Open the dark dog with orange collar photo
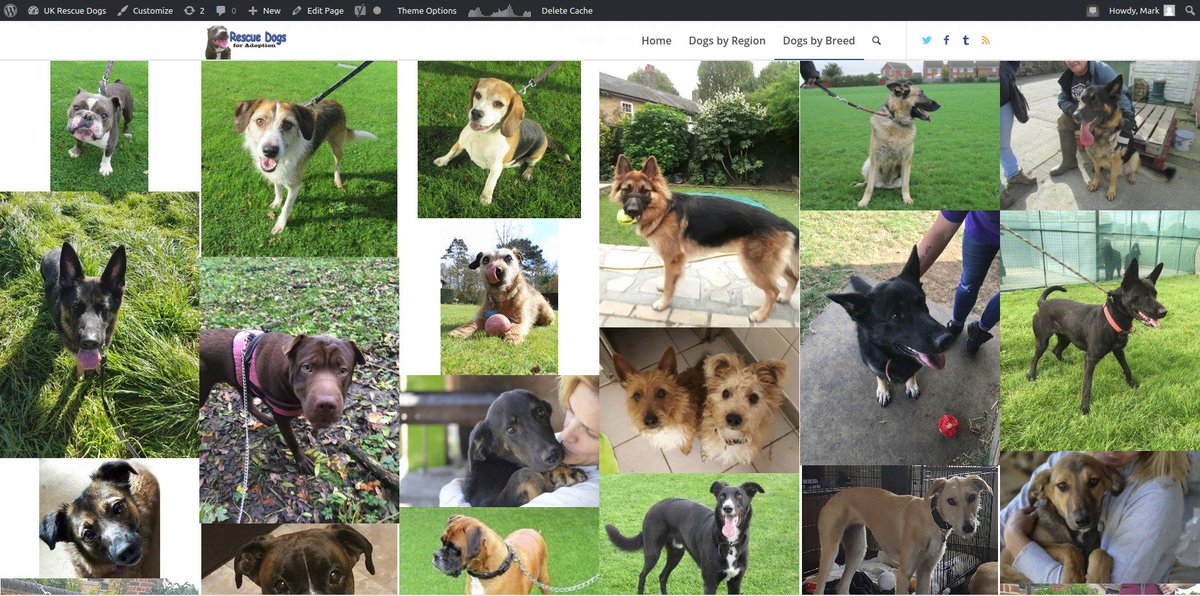Viewport: 1200px width, 596px height. pos(1100,331)
